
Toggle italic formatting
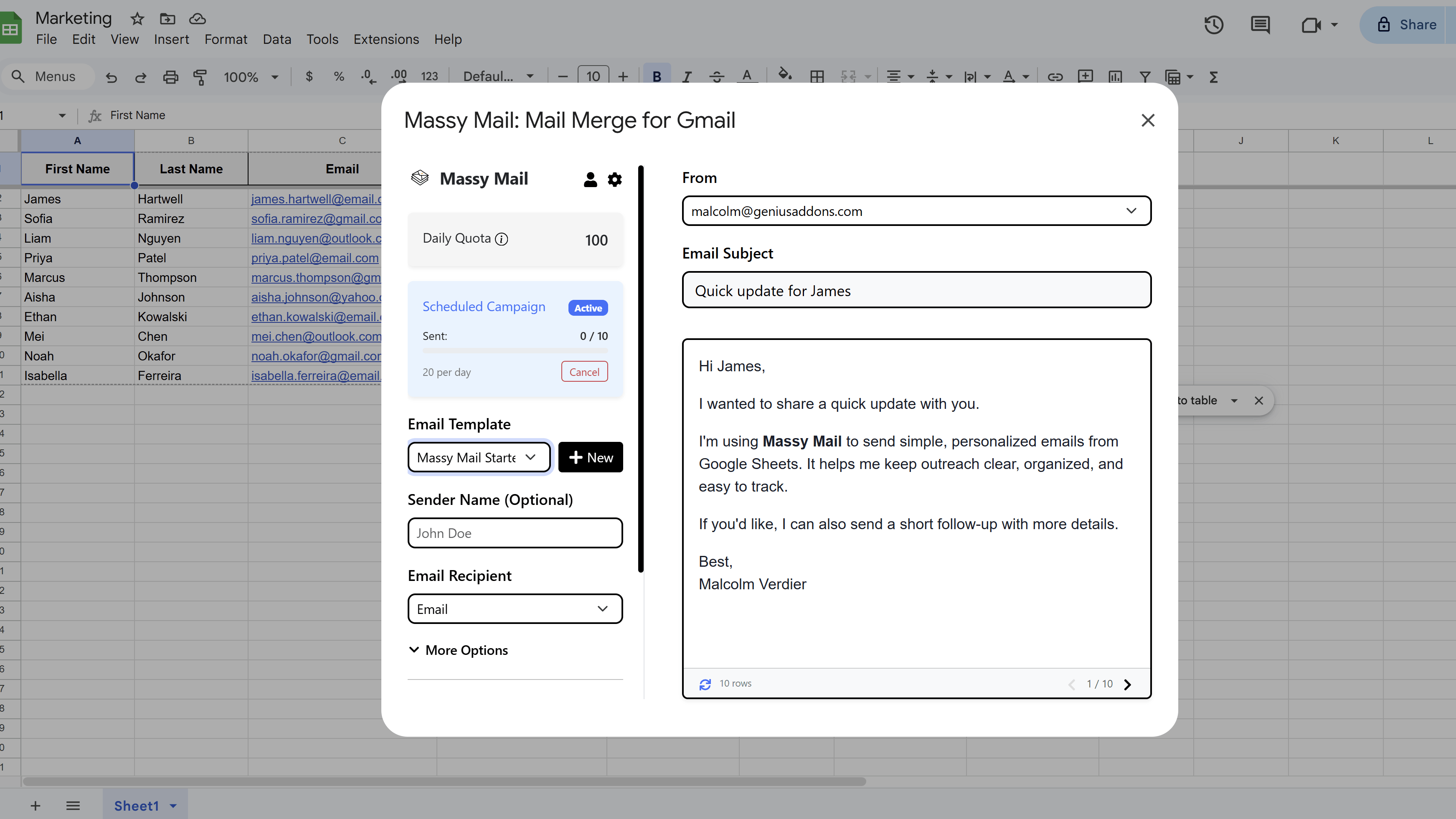click(x=687, y=76)
